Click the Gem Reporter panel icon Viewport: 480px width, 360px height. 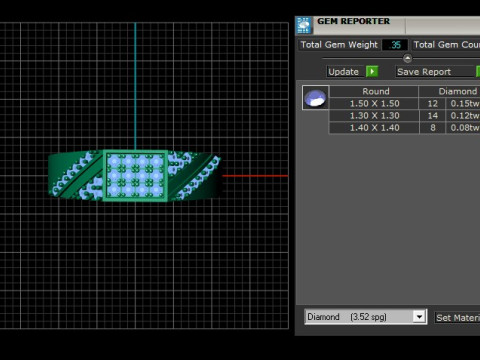(303, 25)
